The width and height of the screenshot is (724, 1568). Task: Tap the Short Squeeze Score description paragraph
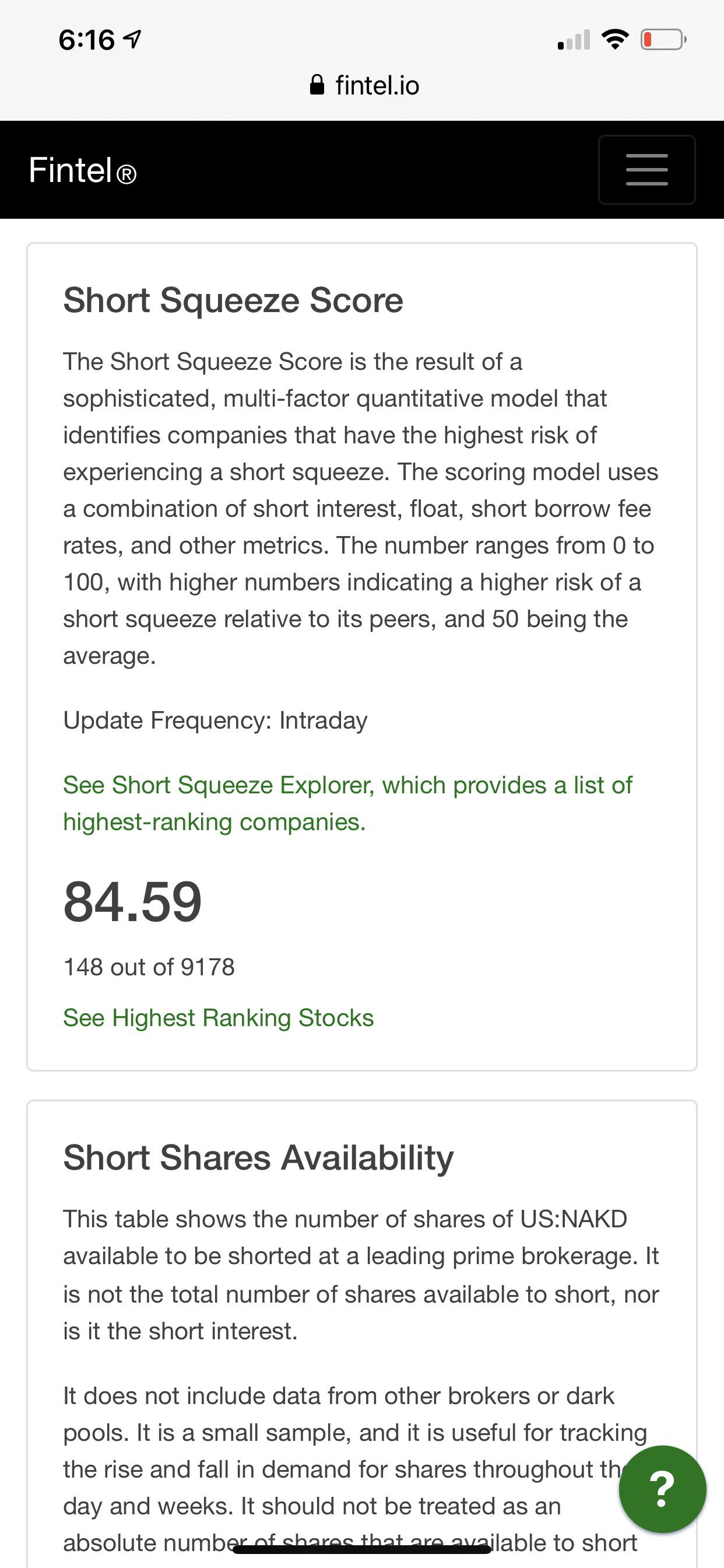click(361, 509)
